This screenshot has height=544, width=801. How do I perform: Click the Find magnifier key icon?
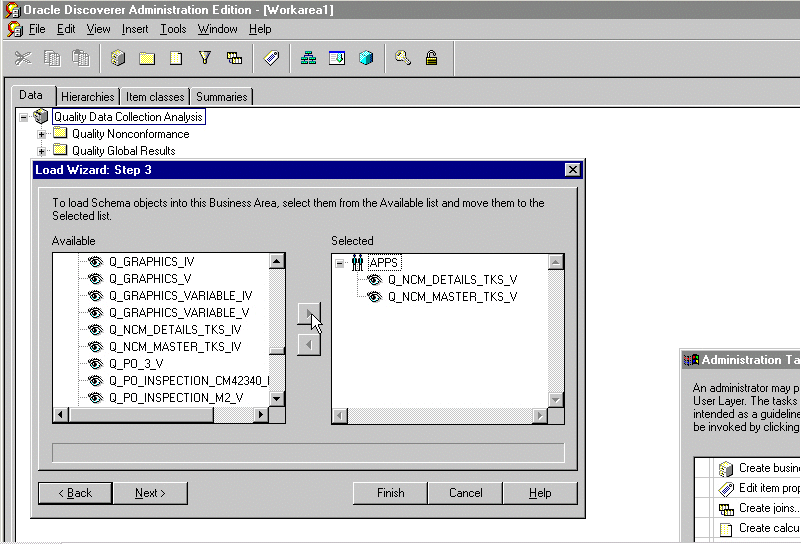[x=403, y=58]
